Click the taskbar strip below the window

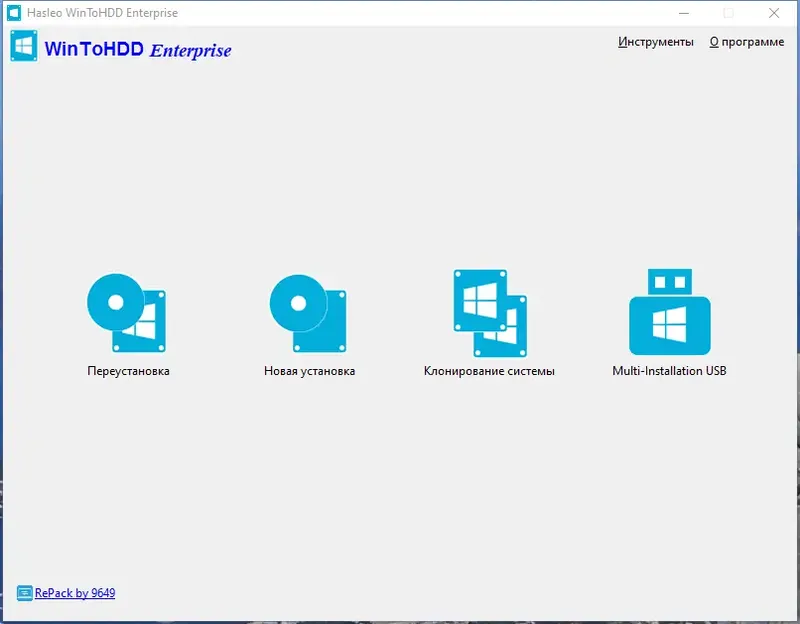(x=400, y=618)
